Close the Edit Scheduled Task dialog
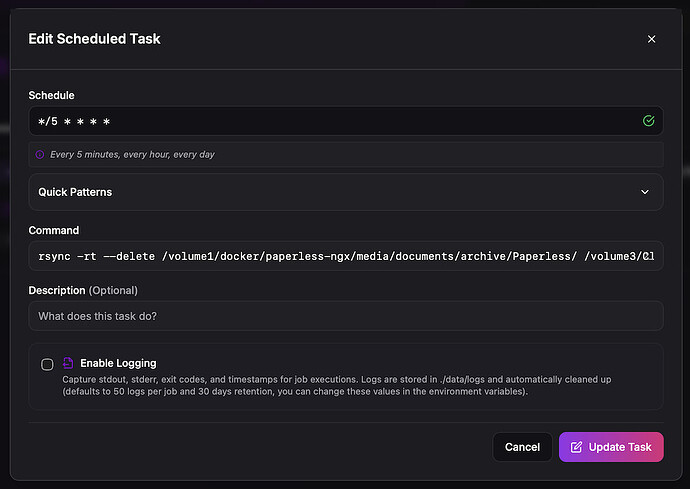Image resolution: width=690 pixels, height=489 pixels. tap(651, 39)
